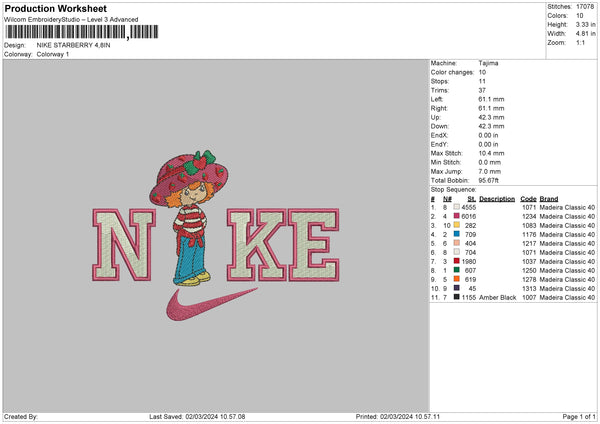
Task: Click the Max Stitch value '10.4 mm'
Action: 491,153
